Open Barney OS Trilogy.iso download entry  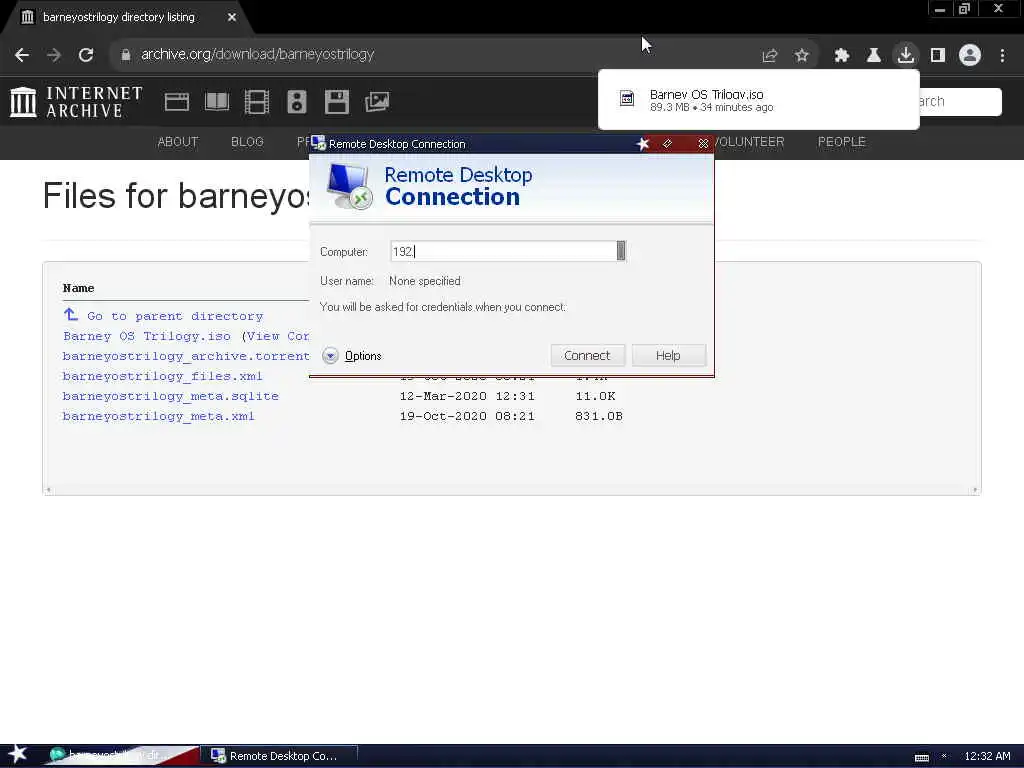coord(758,100)
